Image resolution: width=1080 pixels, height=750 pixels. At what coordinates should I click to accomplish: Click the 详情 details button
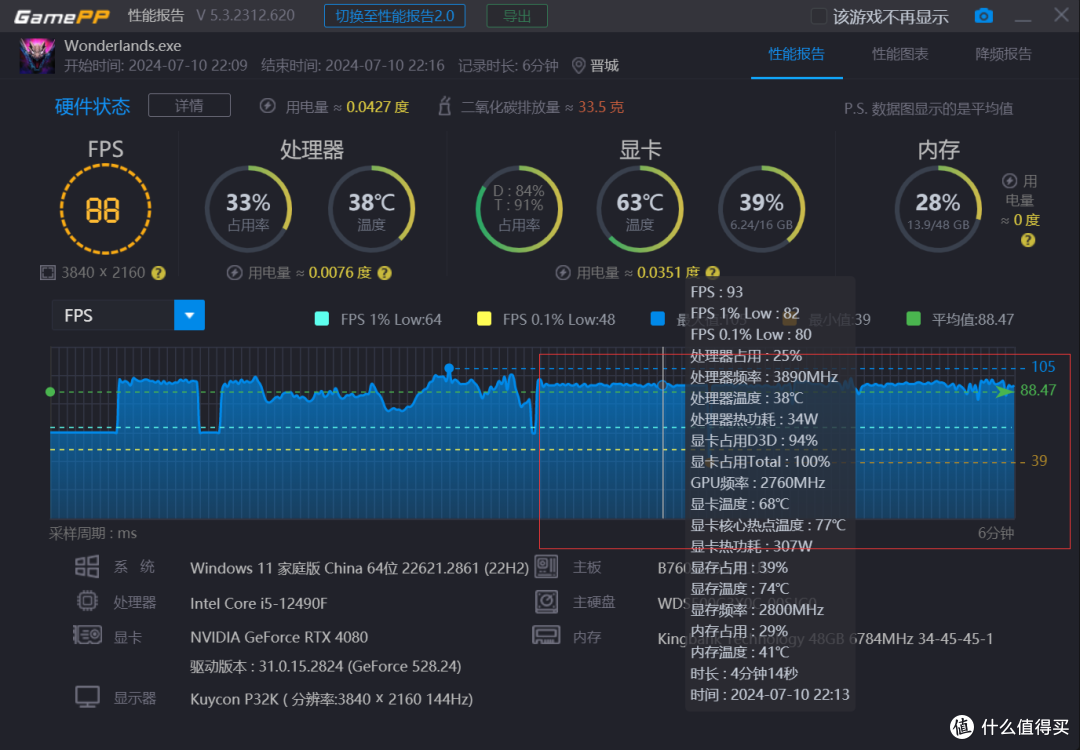click(189, 105)
